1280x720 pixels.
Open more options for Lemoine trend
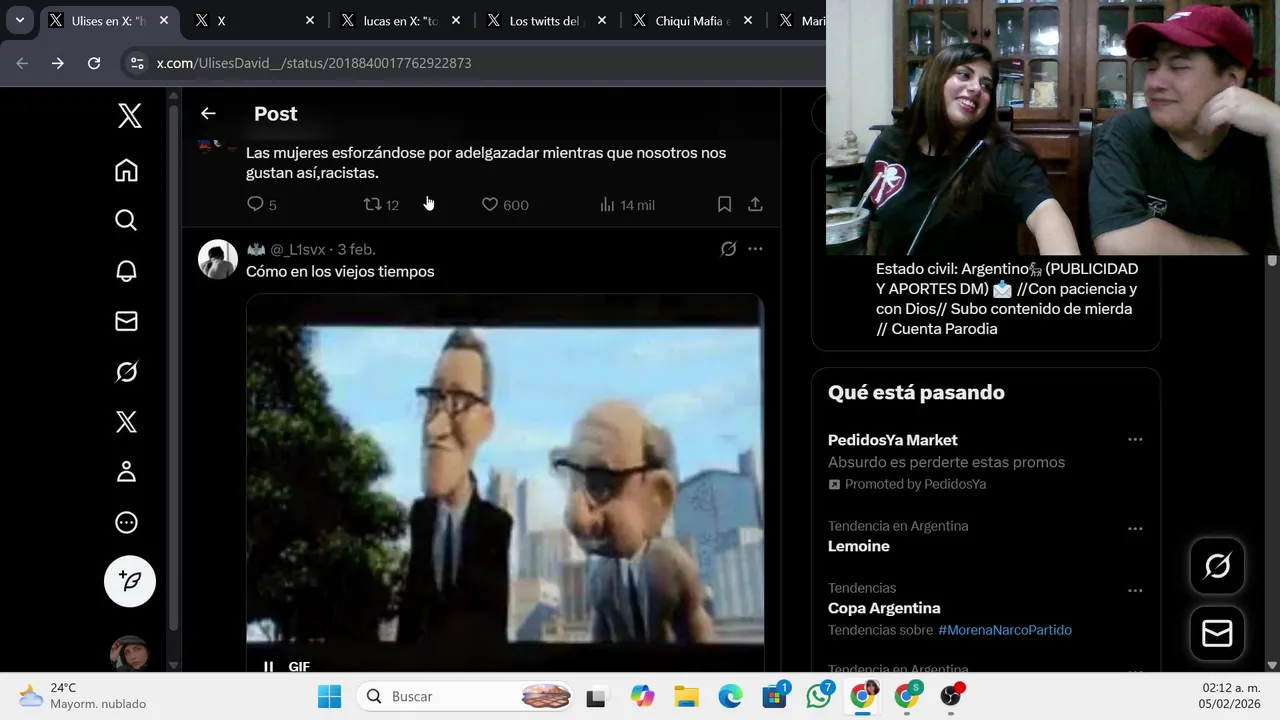click(1135, 528)
